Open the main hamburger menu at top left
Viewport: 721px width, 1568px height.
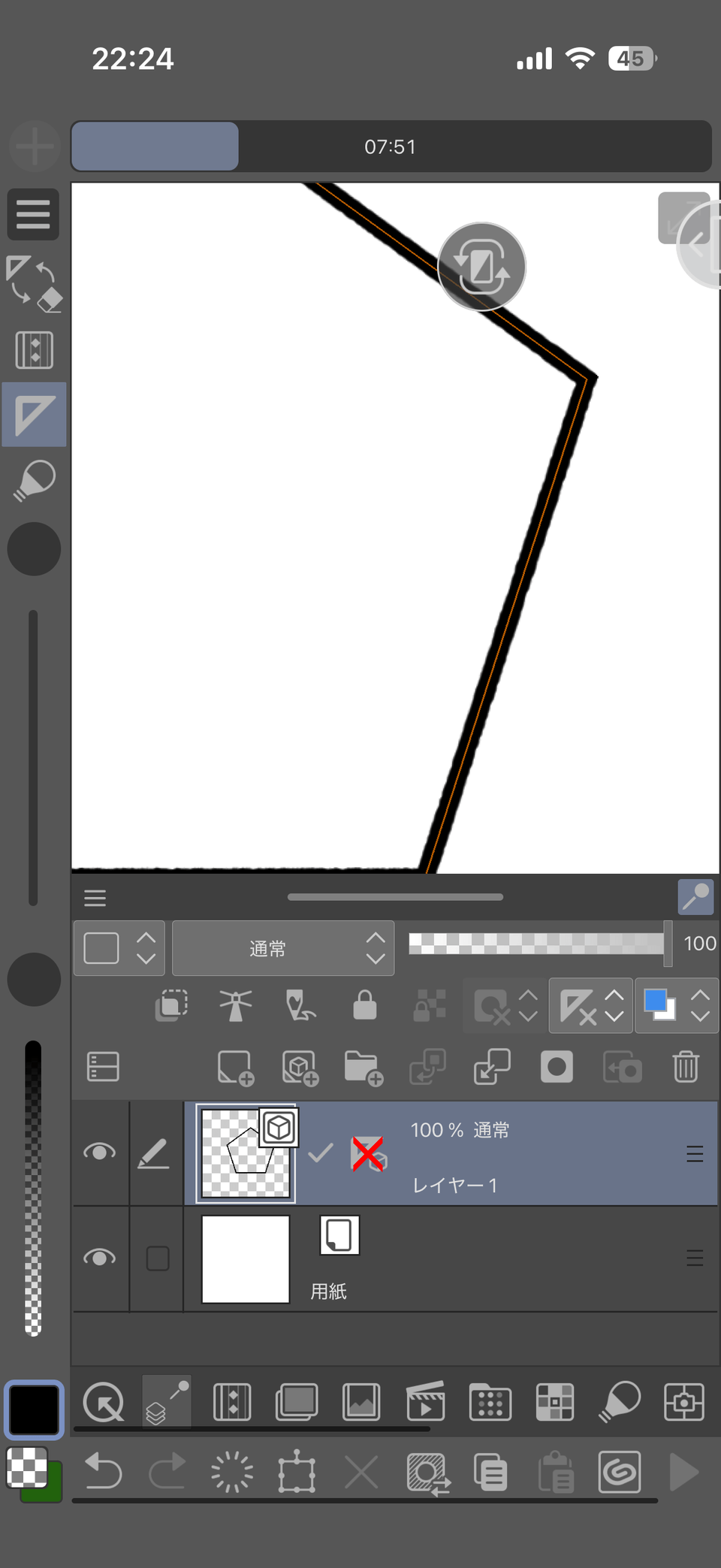coord(33,214)
